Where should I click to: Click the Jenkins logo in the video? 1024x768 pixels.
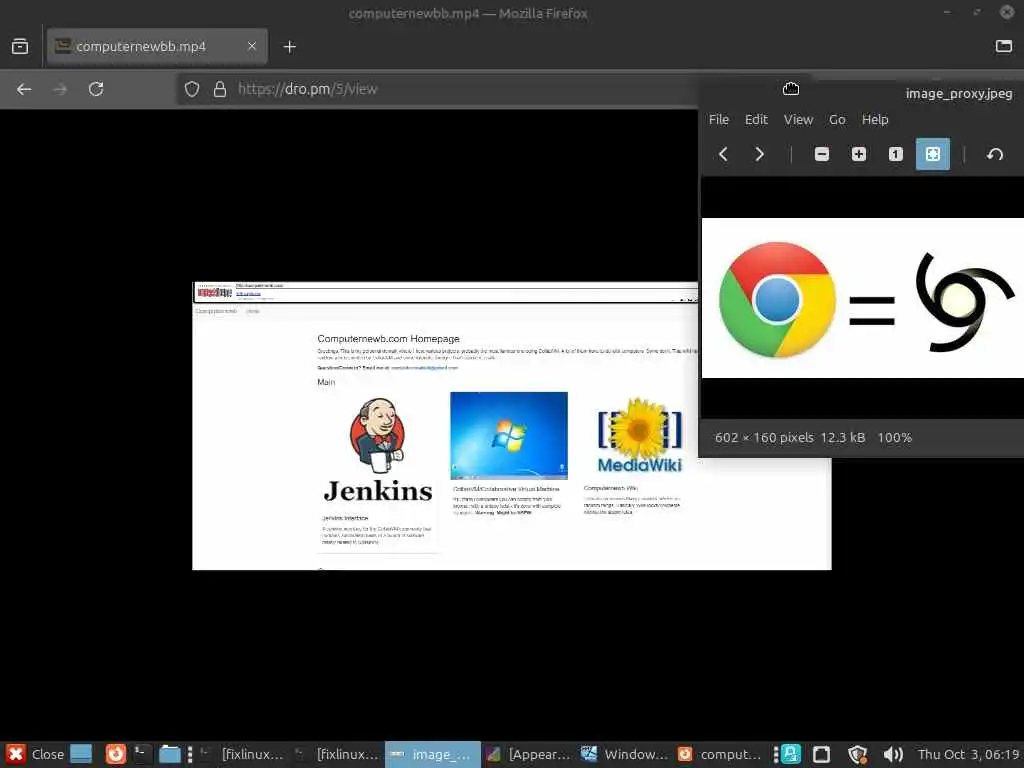(377, 451)
